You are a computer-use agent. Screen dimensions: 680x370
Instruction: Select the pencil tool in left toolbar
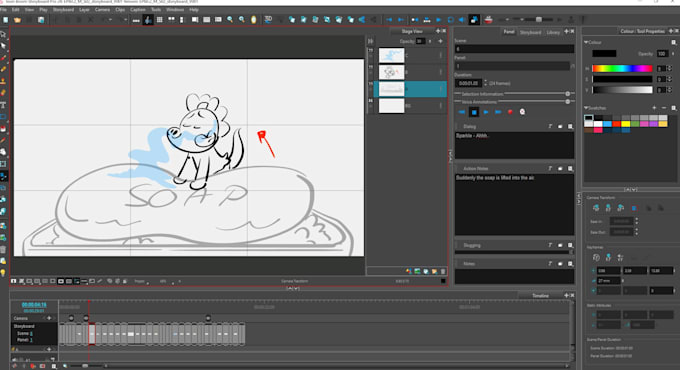click(3, 69)
